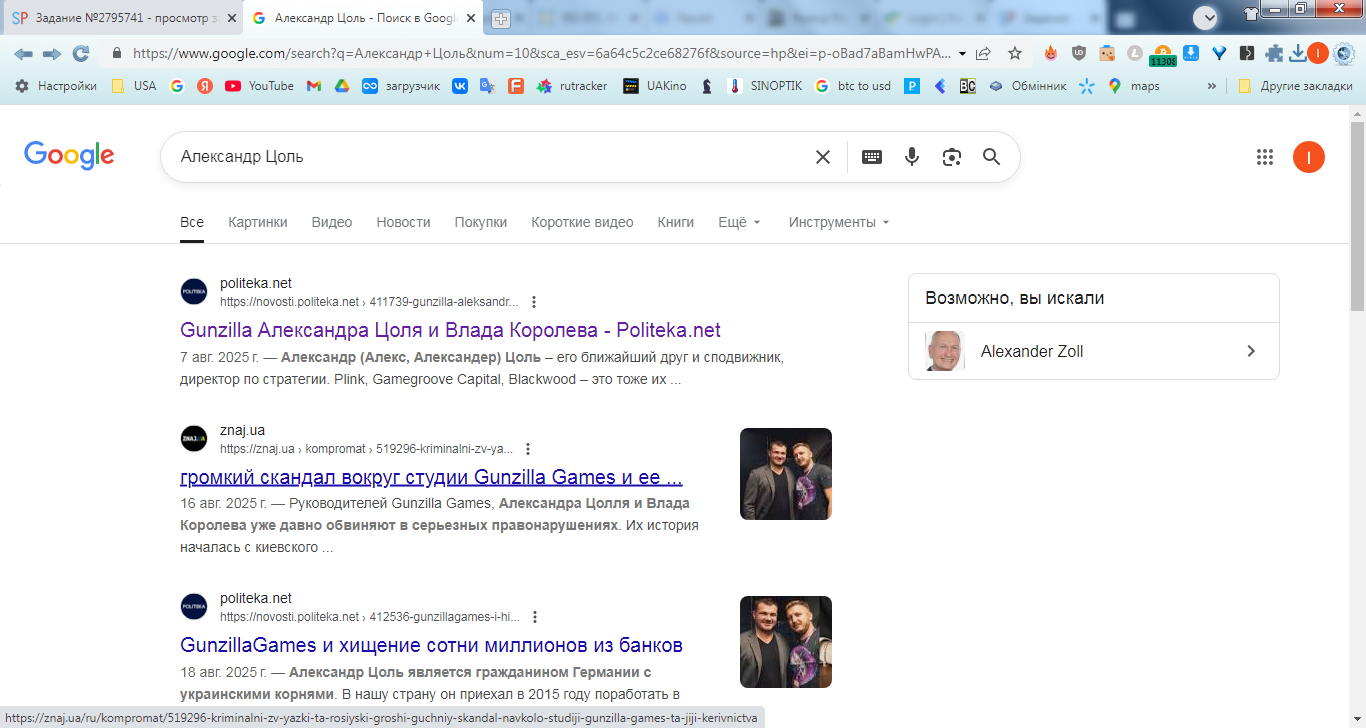
Task: Expand the Ещё search filters dropdown
Action: 740,222
